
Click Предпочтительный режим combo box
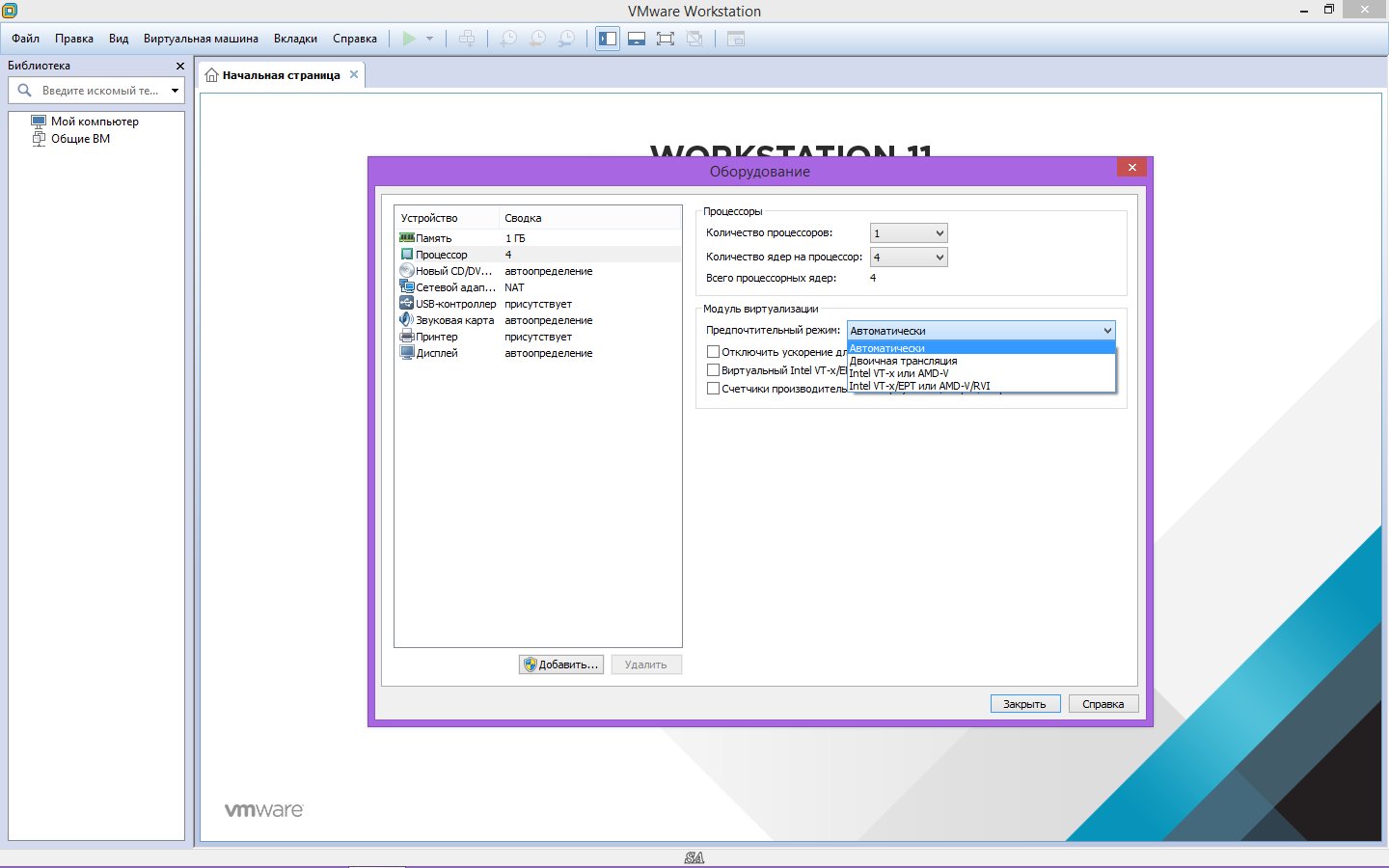pyautogui.click(x=981, y=331)
